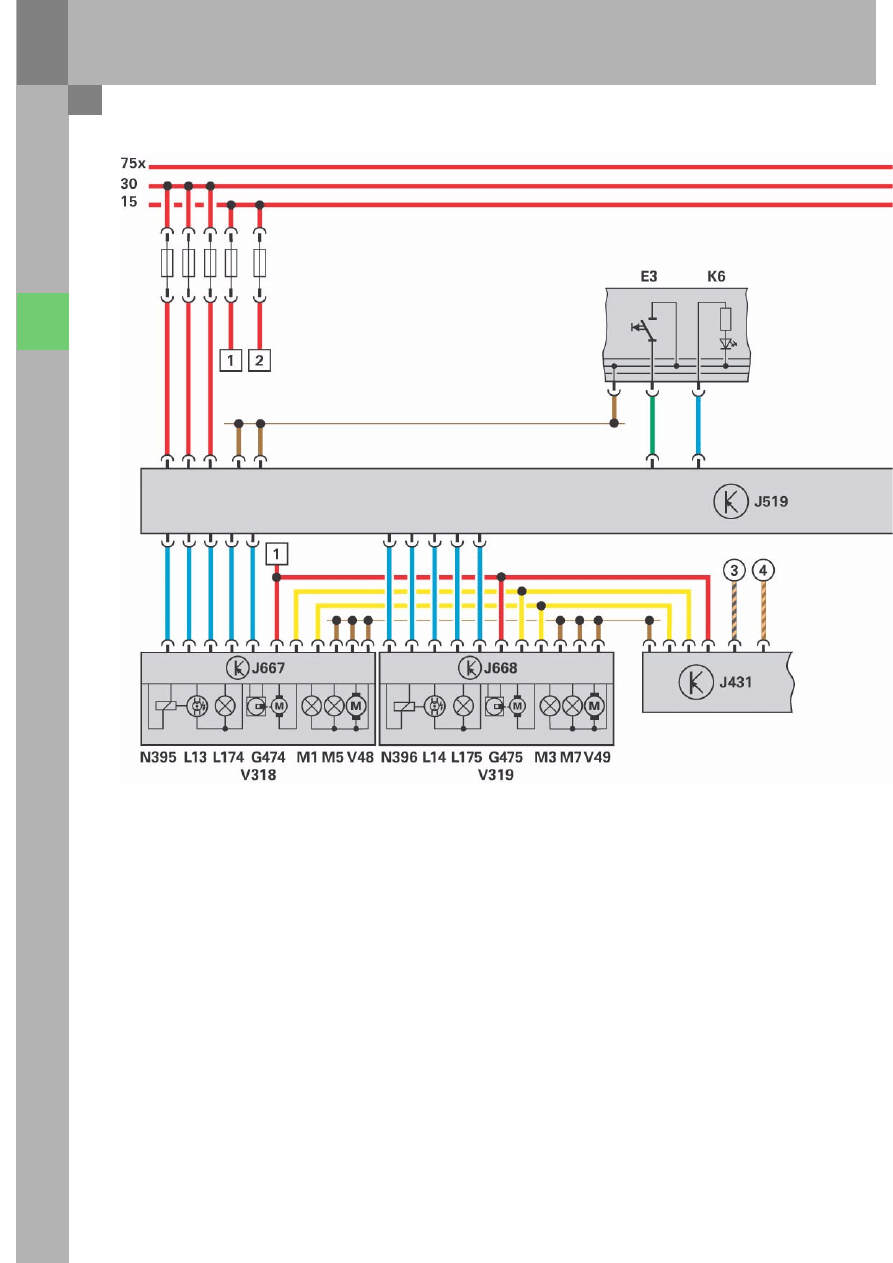
Task: Click the J667 control unit symbol
Action: (x=239, y=668)
